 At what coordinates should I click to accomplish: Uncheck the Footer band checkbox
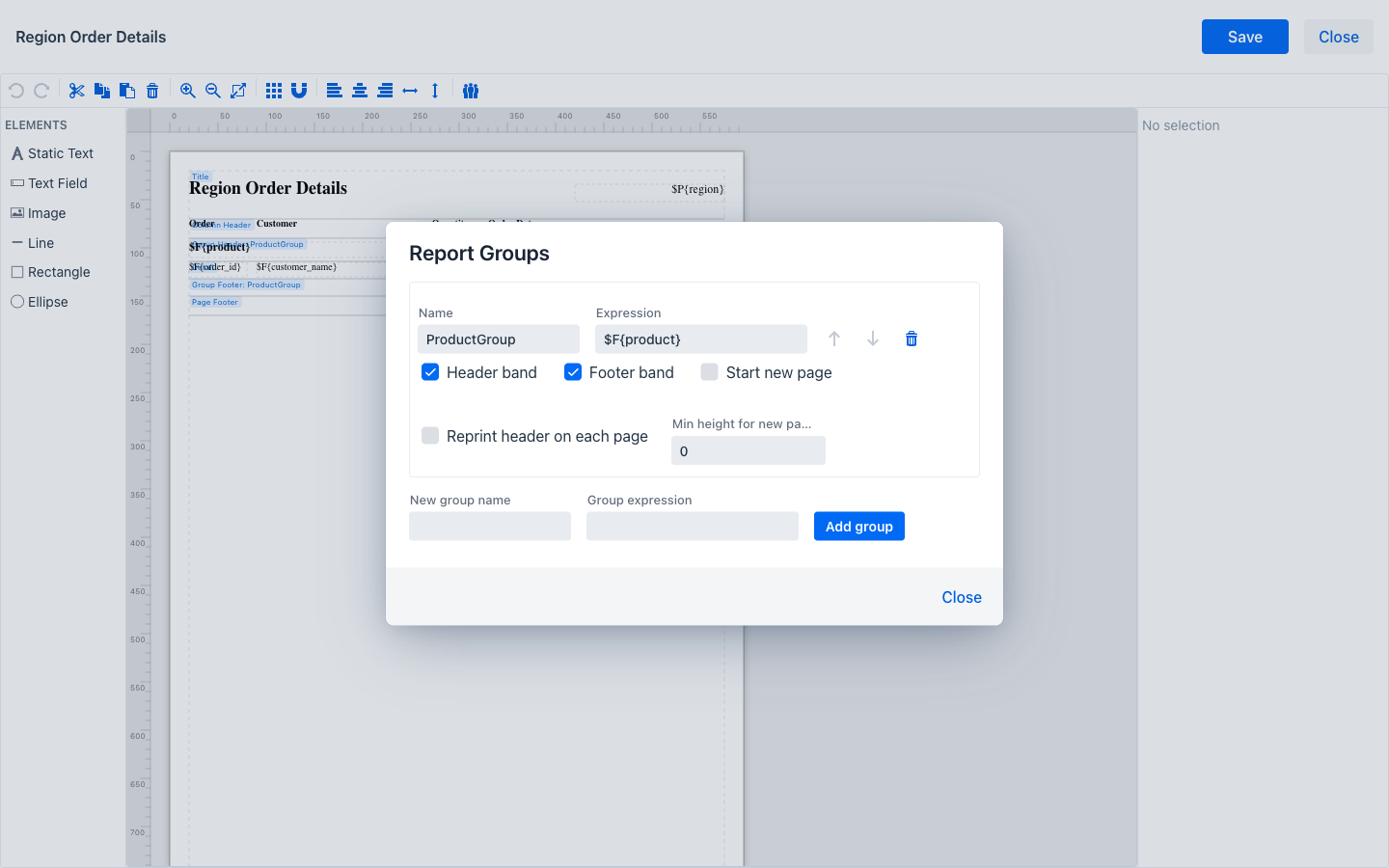click(573, 372)
